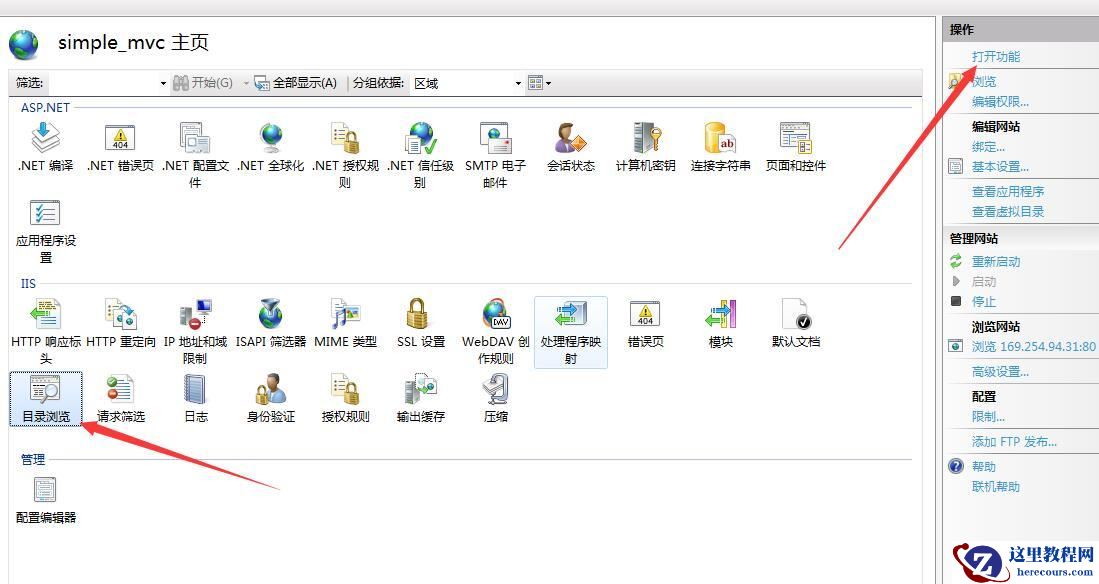The image size is (1099, 584).
Task: Select the 输出缓存 icon
Action: click(x=420, y=389)
